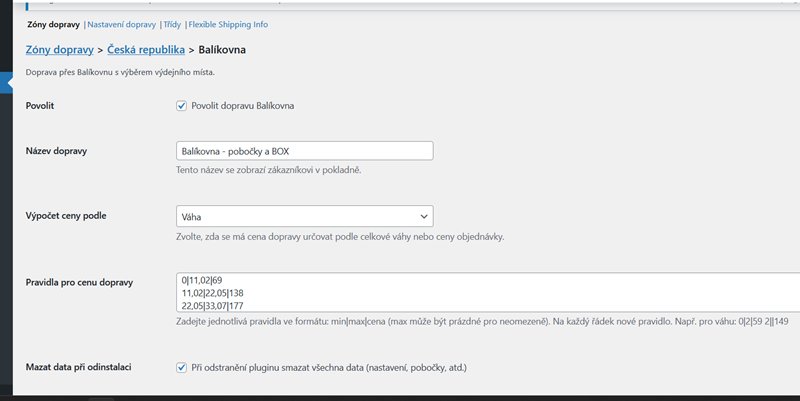Uncheck the delete-data-on-uninstall checkbox
Image resolution: width=800 pixels, height=401 pixels.
point(182,368)
